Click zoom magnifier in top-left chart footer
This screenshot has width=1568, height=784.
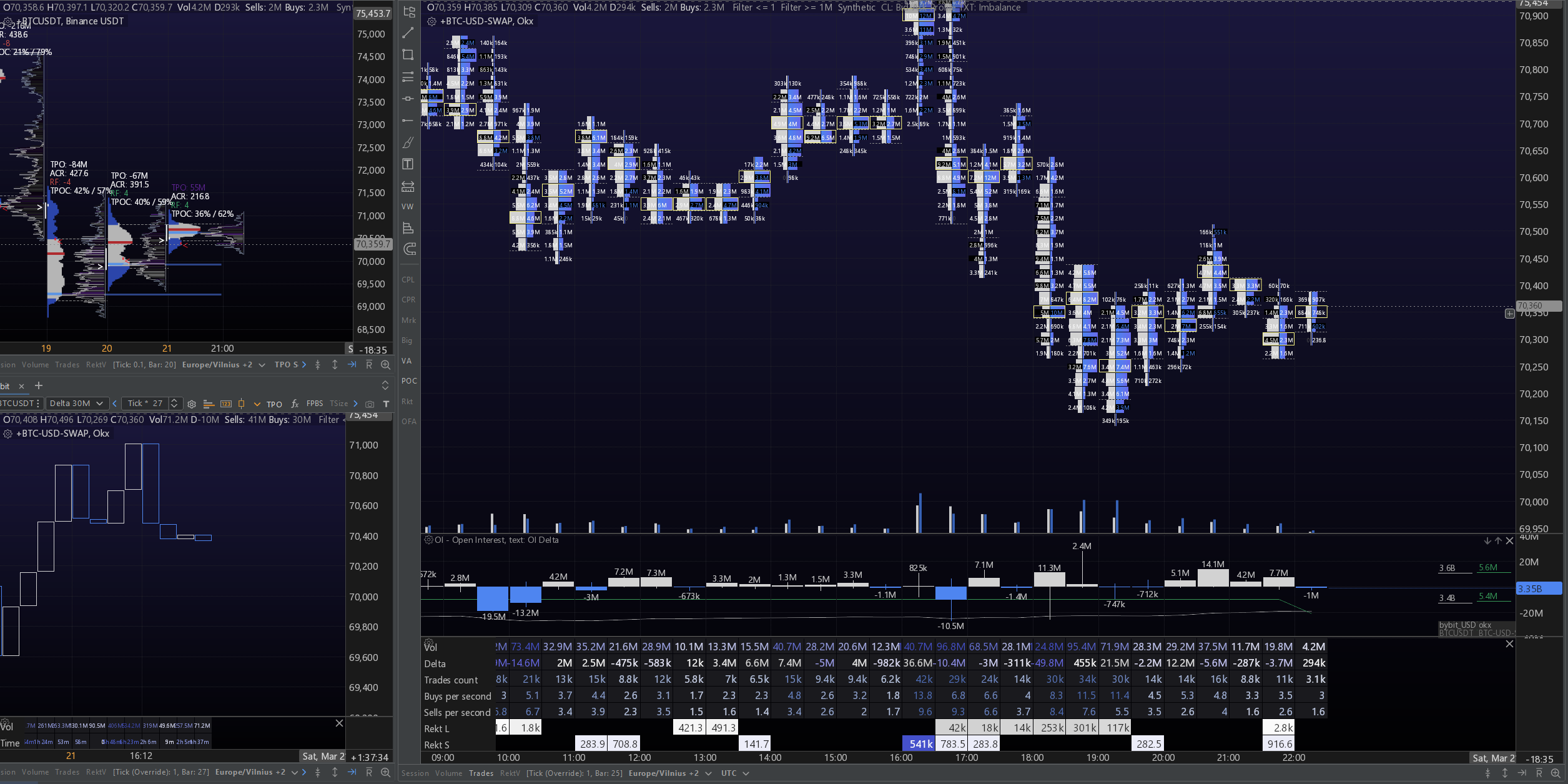(x=385, y=365)
